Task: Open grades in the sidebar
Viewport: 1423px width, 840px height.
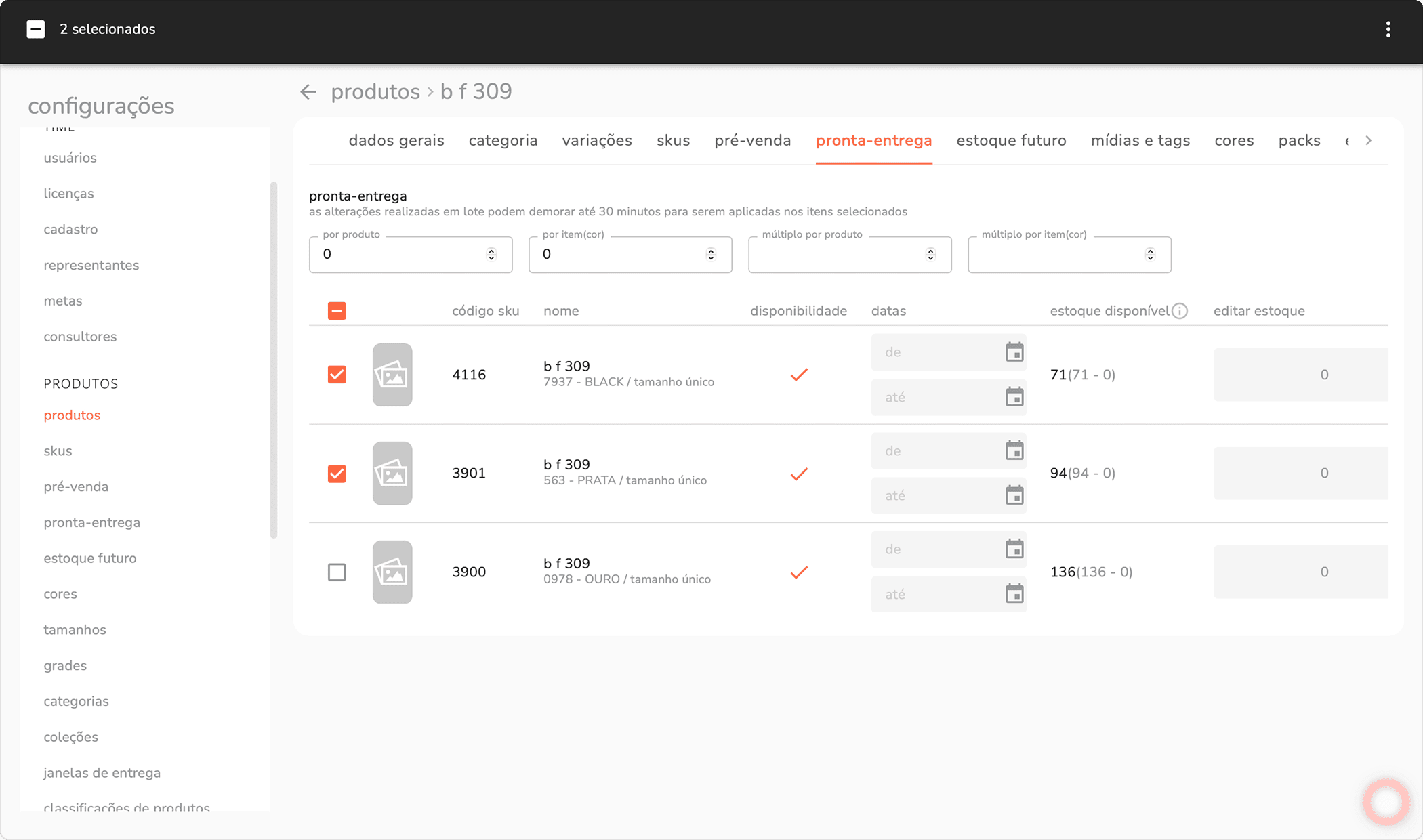Action: click(x=65, y=666)
